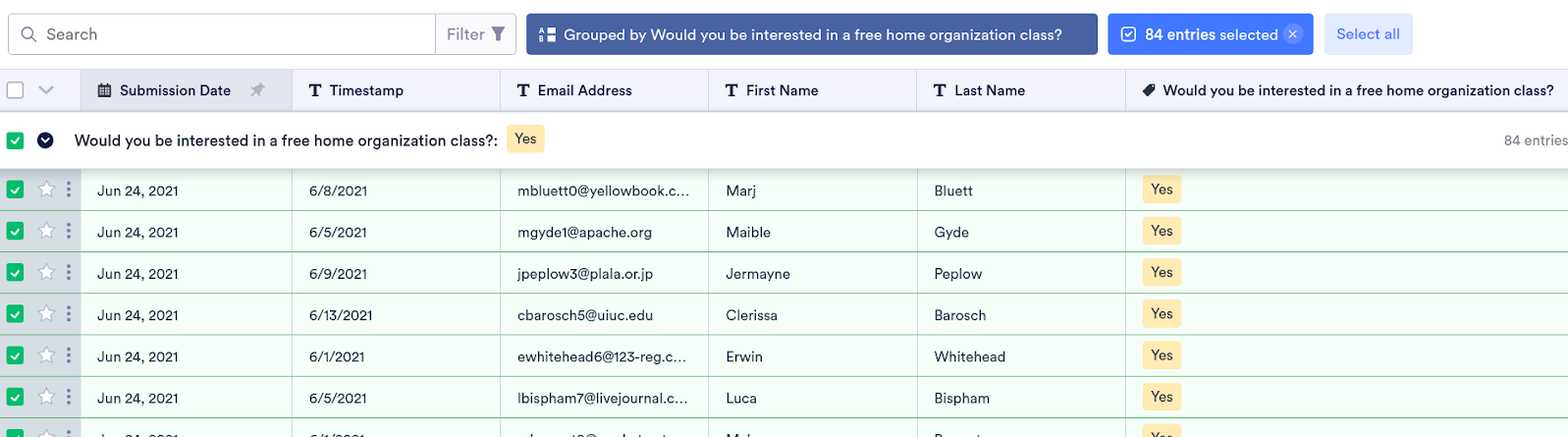Star the Marj Bluett entry

point(46,190)
